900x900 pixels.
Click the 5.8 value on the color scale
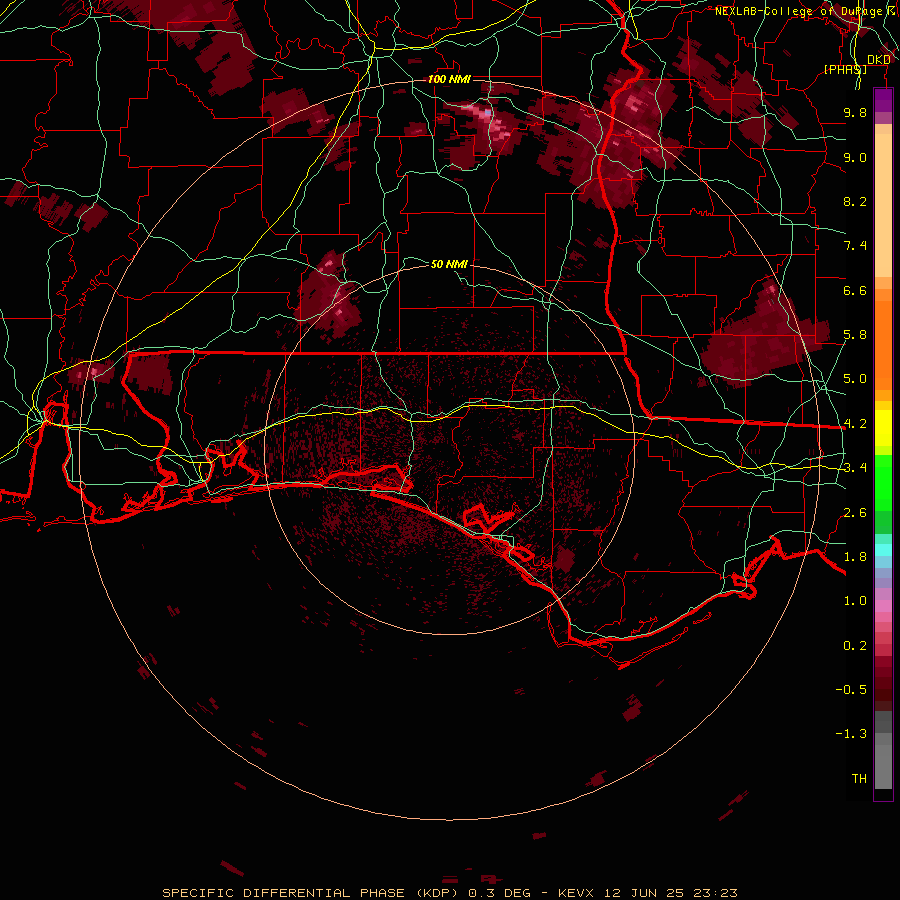click(x=855, y=335)
